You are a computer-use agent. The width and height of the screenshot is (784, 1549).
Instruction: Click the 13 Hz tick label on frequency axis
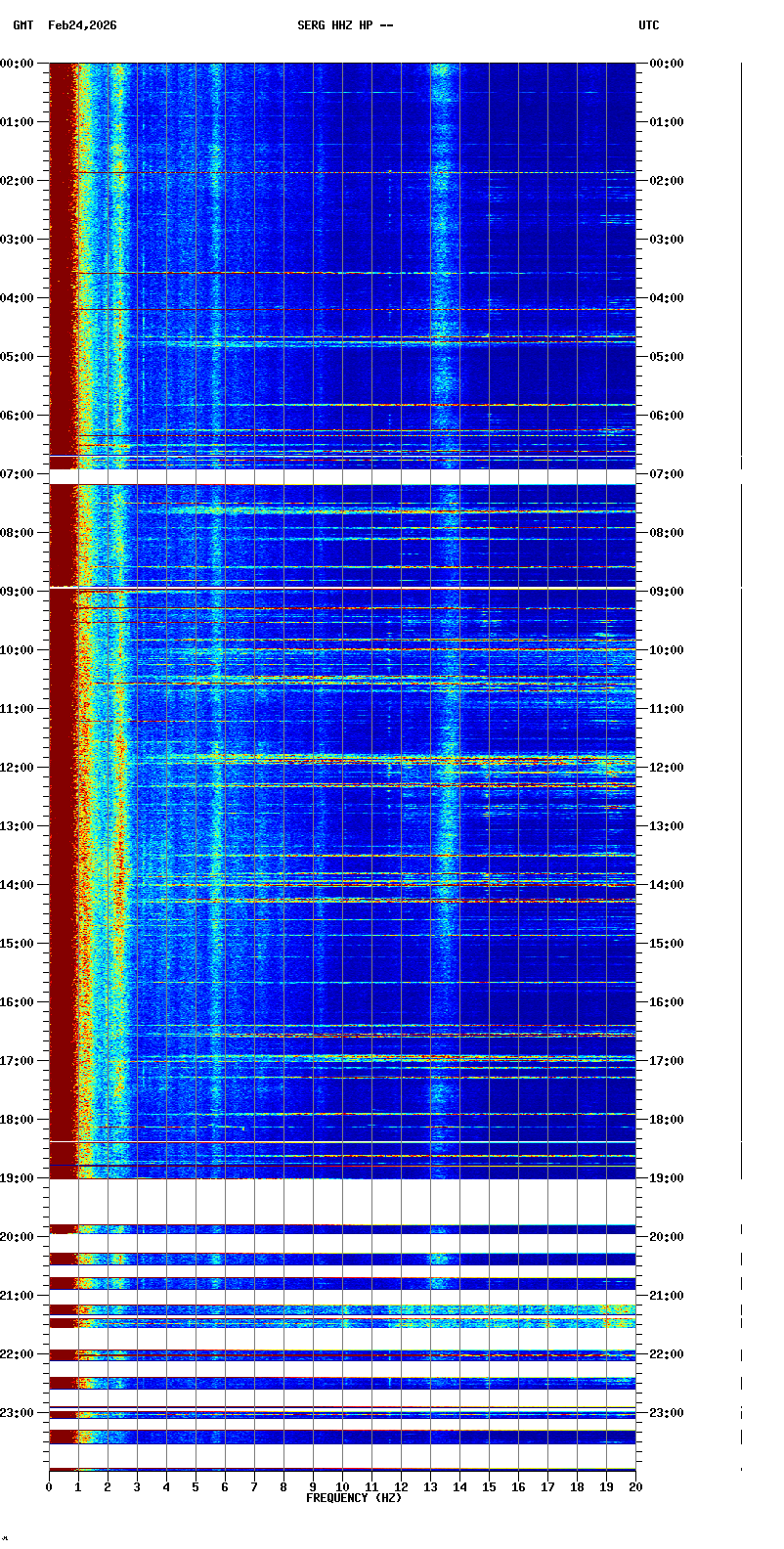(430, 1487)
